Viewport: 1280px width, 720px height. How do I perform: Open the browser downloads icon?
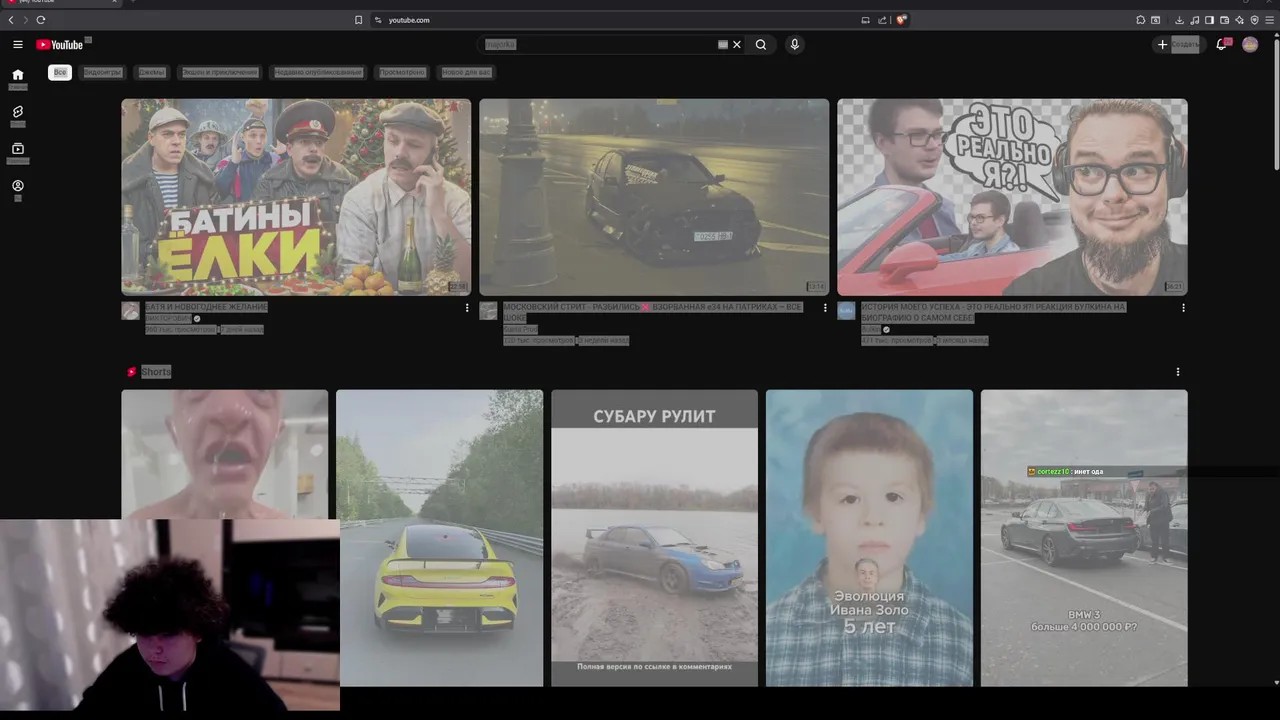point(1179,20)
